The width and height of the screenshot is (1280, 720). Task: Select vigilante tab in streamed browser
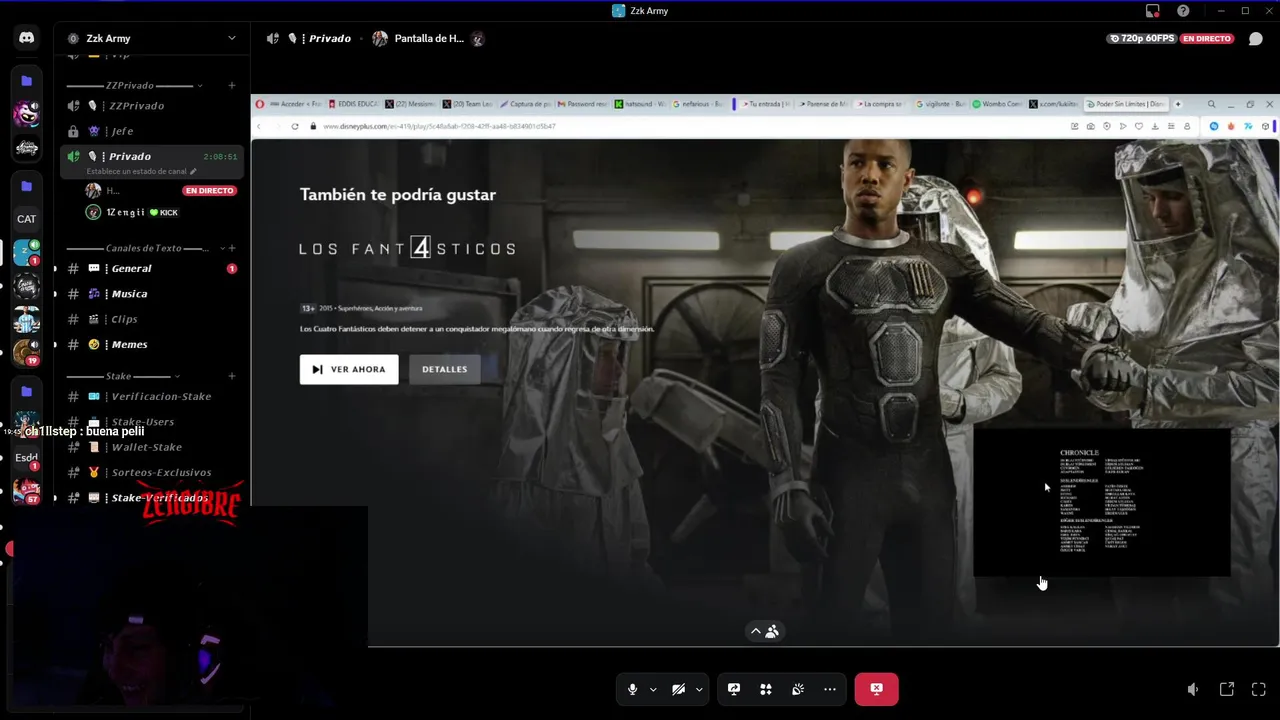tap(940, 104)
